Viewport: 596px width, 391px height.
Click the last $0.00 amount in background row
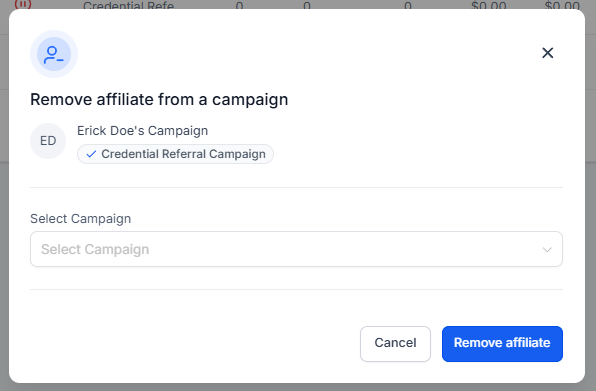(562, 5)
